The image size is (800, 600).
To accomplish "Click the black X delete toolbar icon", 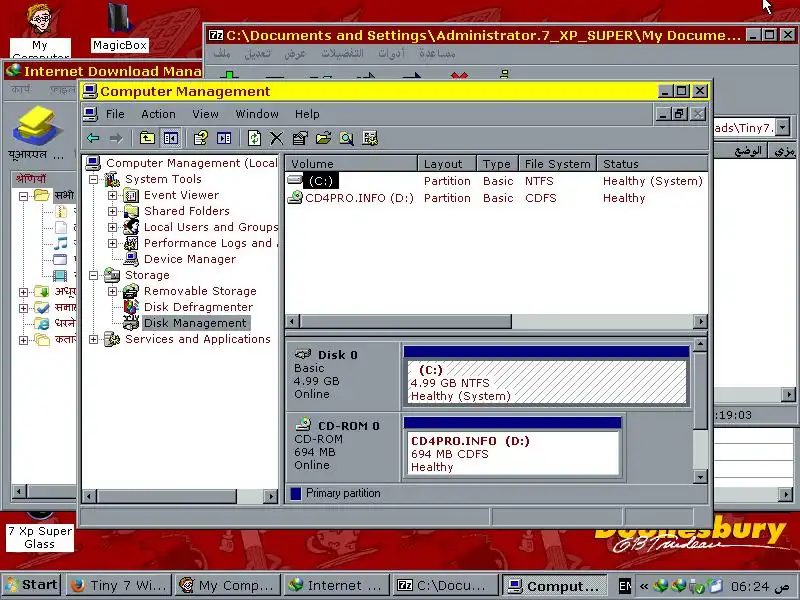I will [276, 138].
